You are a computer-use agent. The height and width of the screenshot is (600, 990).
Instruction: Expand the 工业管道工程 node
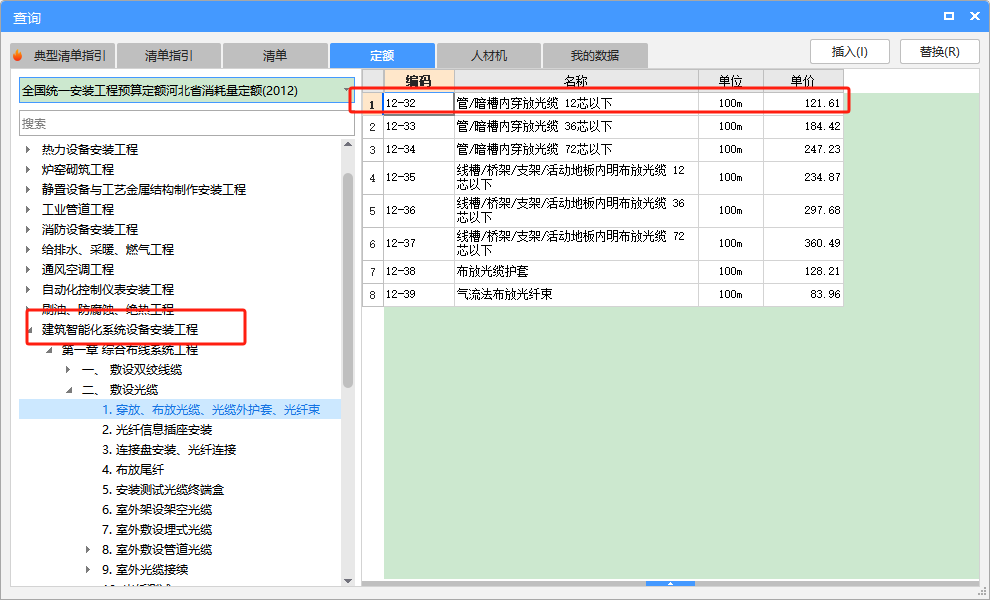point(28,210)
